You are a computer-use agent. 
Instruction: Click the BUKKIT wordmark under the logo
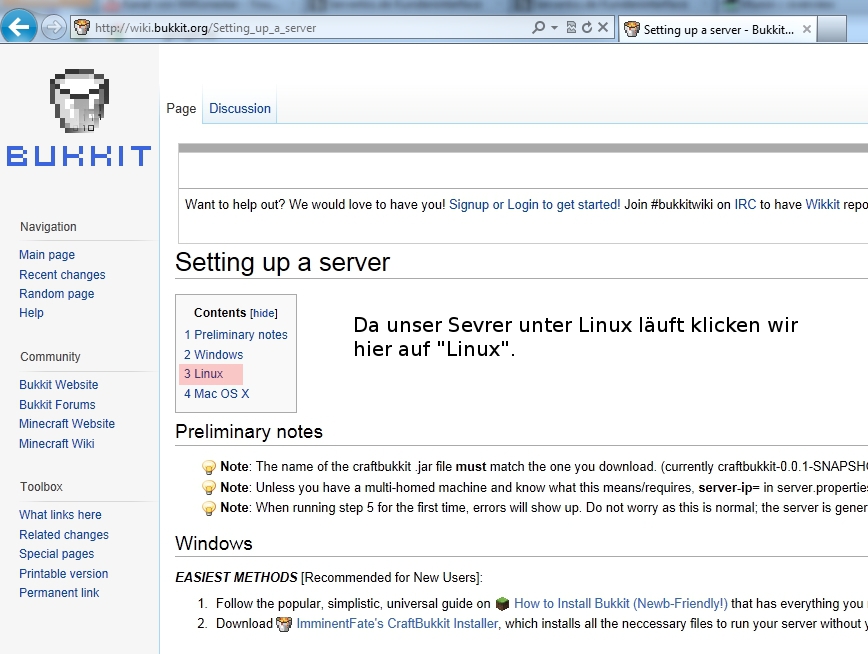(x=79, y=156)
